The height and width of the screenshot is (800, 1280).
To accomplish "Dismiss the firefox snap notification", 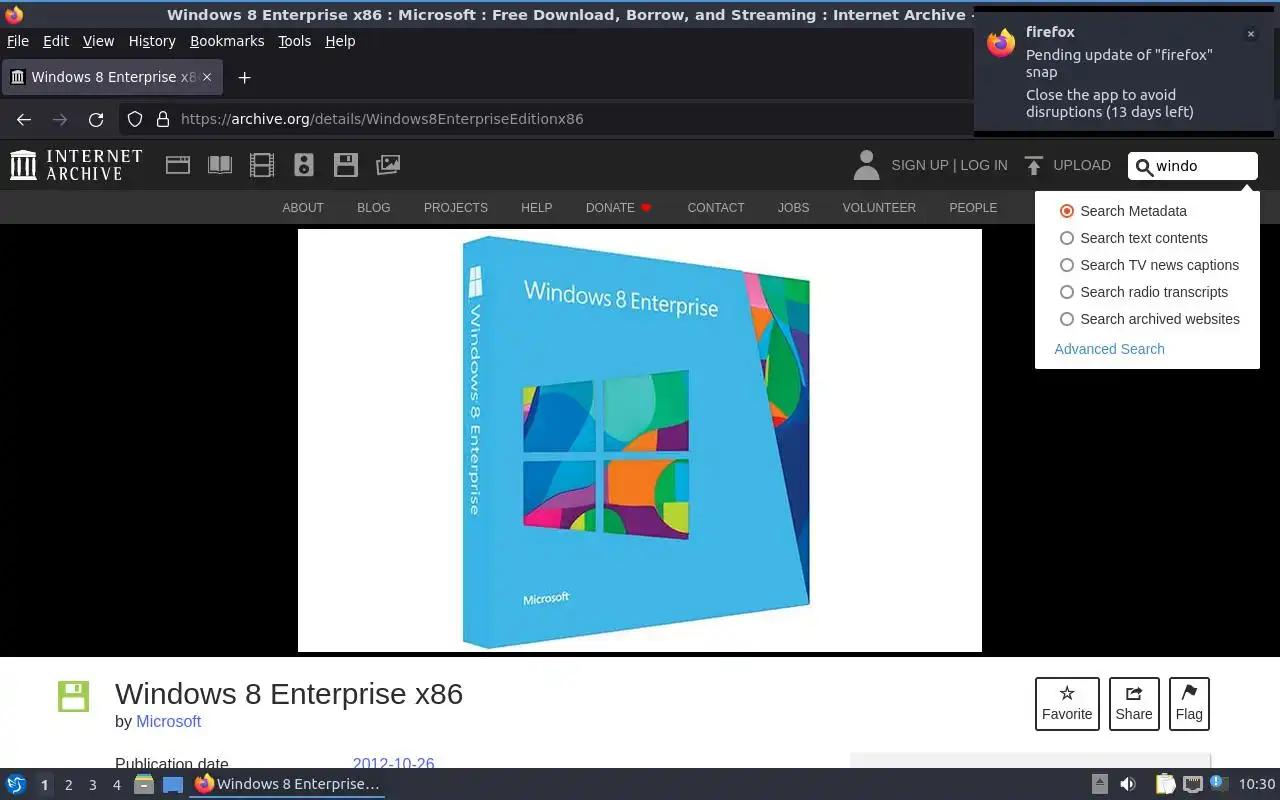I will (1250, 34).
